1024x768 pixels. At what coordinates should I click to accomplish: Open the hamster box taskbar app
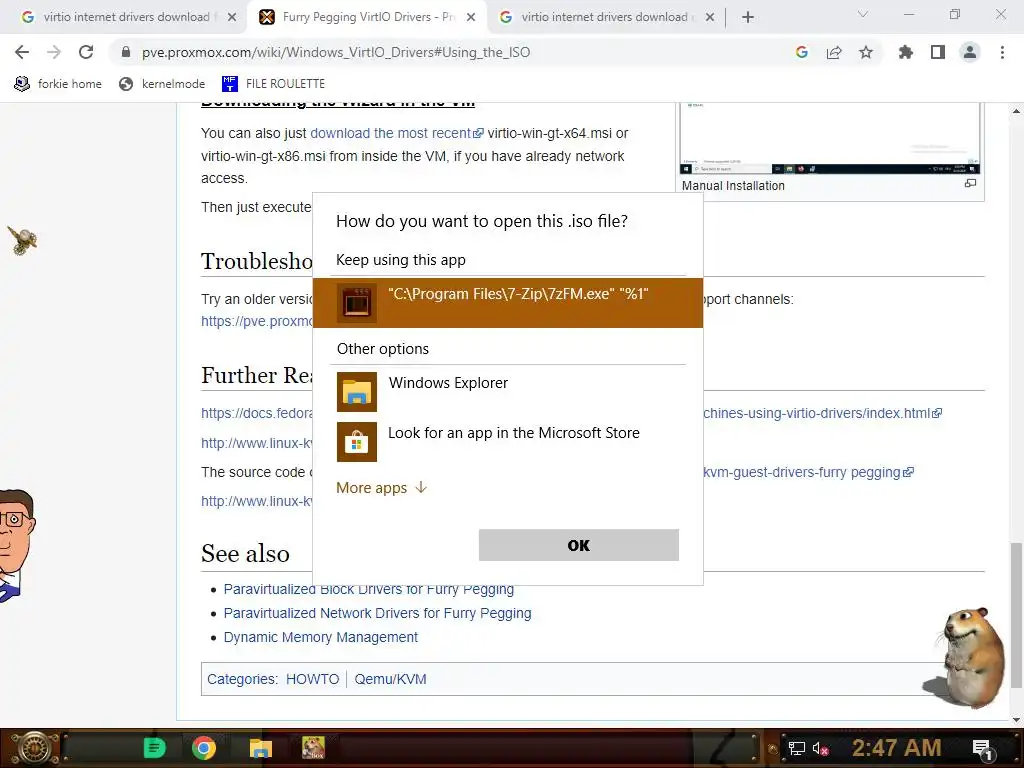click(313, 748)
